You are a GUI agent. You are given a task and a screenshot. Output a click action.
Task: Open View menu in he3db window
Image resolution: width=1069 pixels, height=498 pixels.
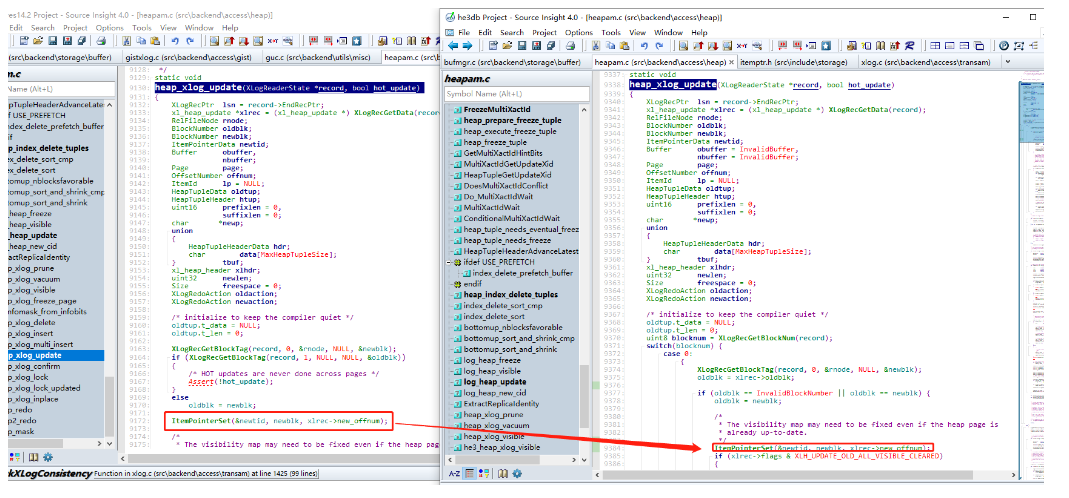click(x=637, y=32)
